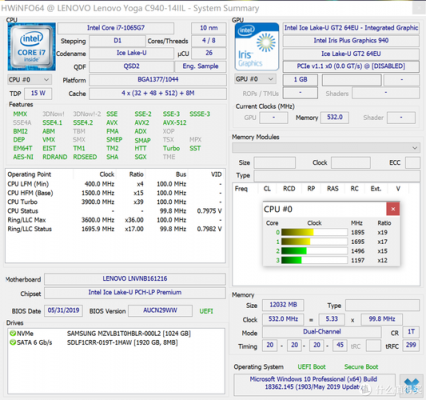Click the Memory Size 12032 MB field
Screen dimensions: 426x400
[283, 305]
